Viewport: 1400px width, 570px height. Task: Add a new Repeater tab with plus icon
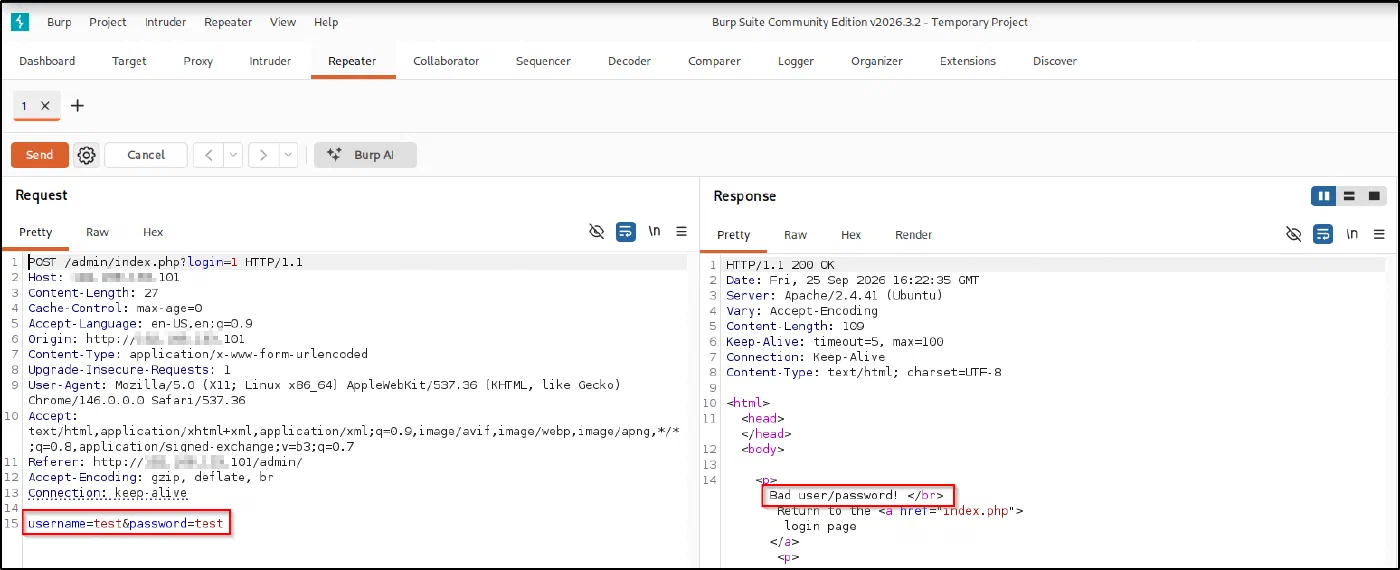click(77, 105)
